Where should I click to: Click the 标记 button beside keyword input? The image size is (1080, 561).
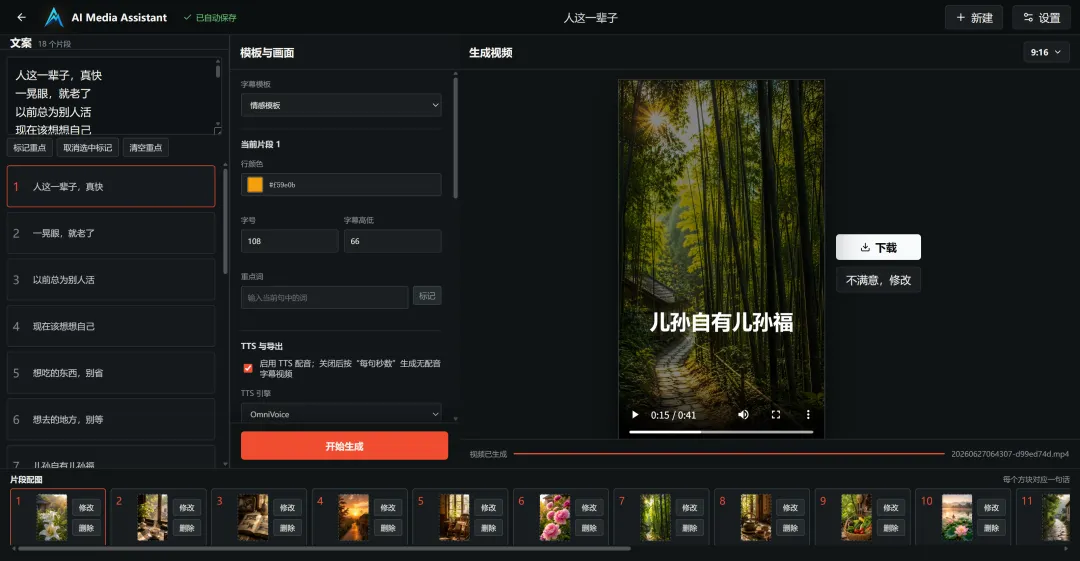pyautogui.click(x=427, y=296)
